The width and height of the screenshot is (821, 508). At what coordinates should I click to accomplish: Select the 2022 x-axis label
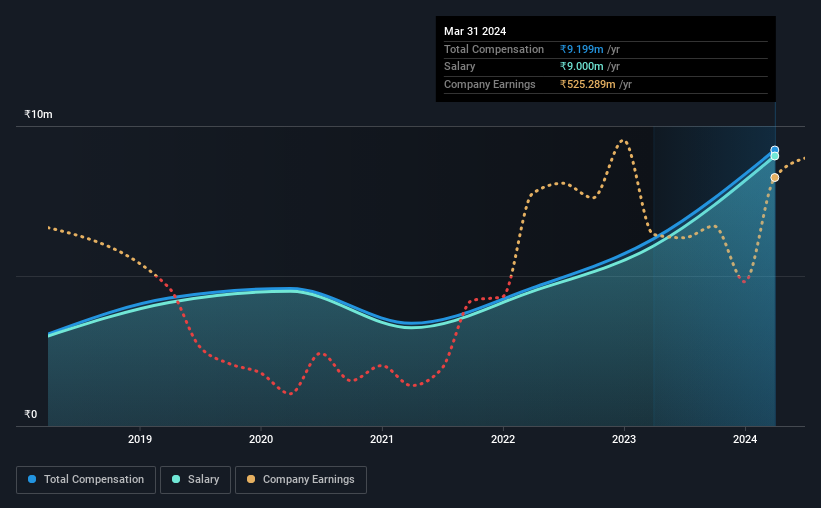503,439
